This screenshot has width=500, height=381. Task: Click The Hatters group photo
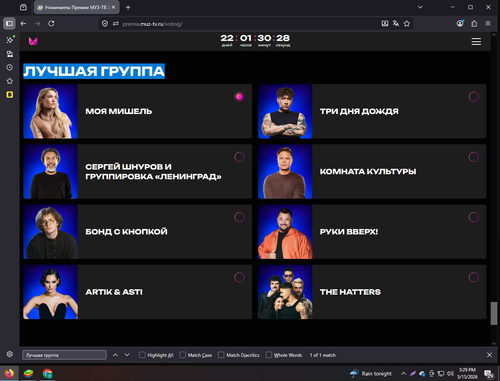(x=285, y=292)
